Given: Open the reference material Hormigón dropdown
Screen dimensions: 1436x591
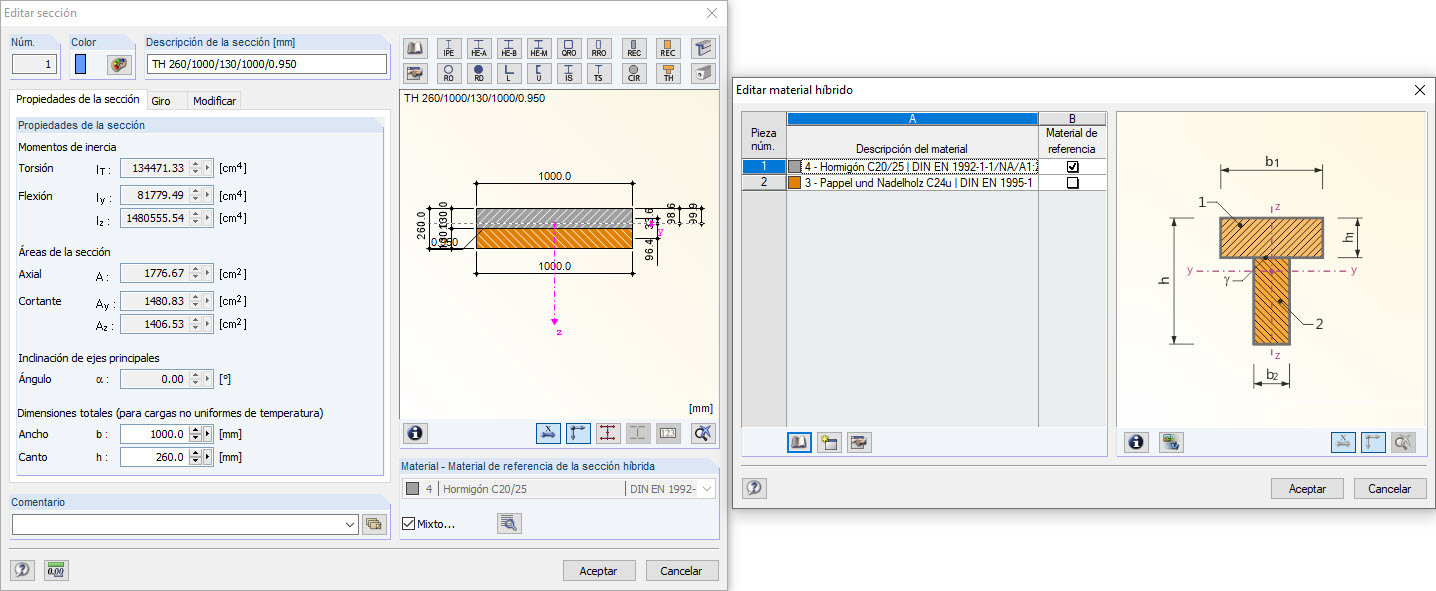Looking at the screenshot, I should (x=708, y=489).
